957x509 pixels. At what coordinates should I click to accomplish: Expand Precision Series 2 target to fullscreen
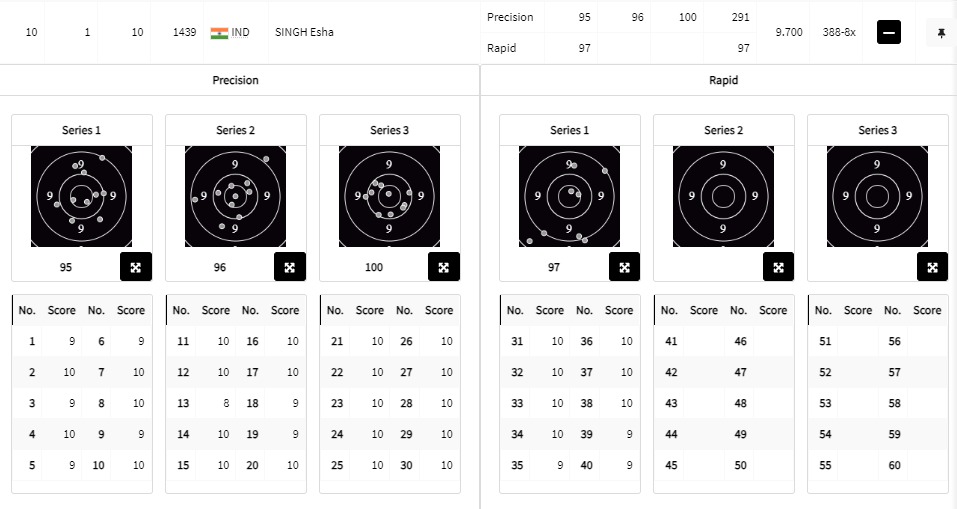tap(290, 267)
